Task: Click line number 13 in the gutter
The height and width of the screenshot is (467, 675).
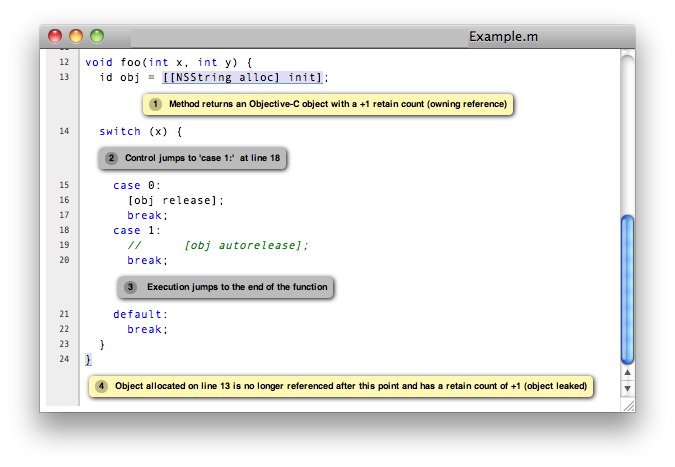Action: 63,78
